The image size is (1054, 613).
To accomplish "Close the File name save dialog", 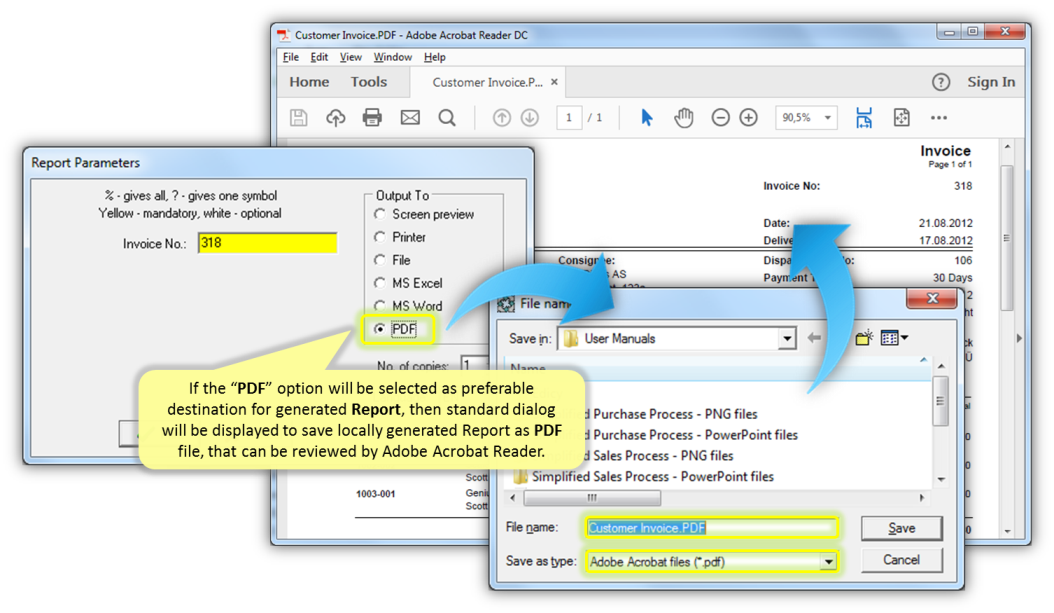I will coord(932,298).
